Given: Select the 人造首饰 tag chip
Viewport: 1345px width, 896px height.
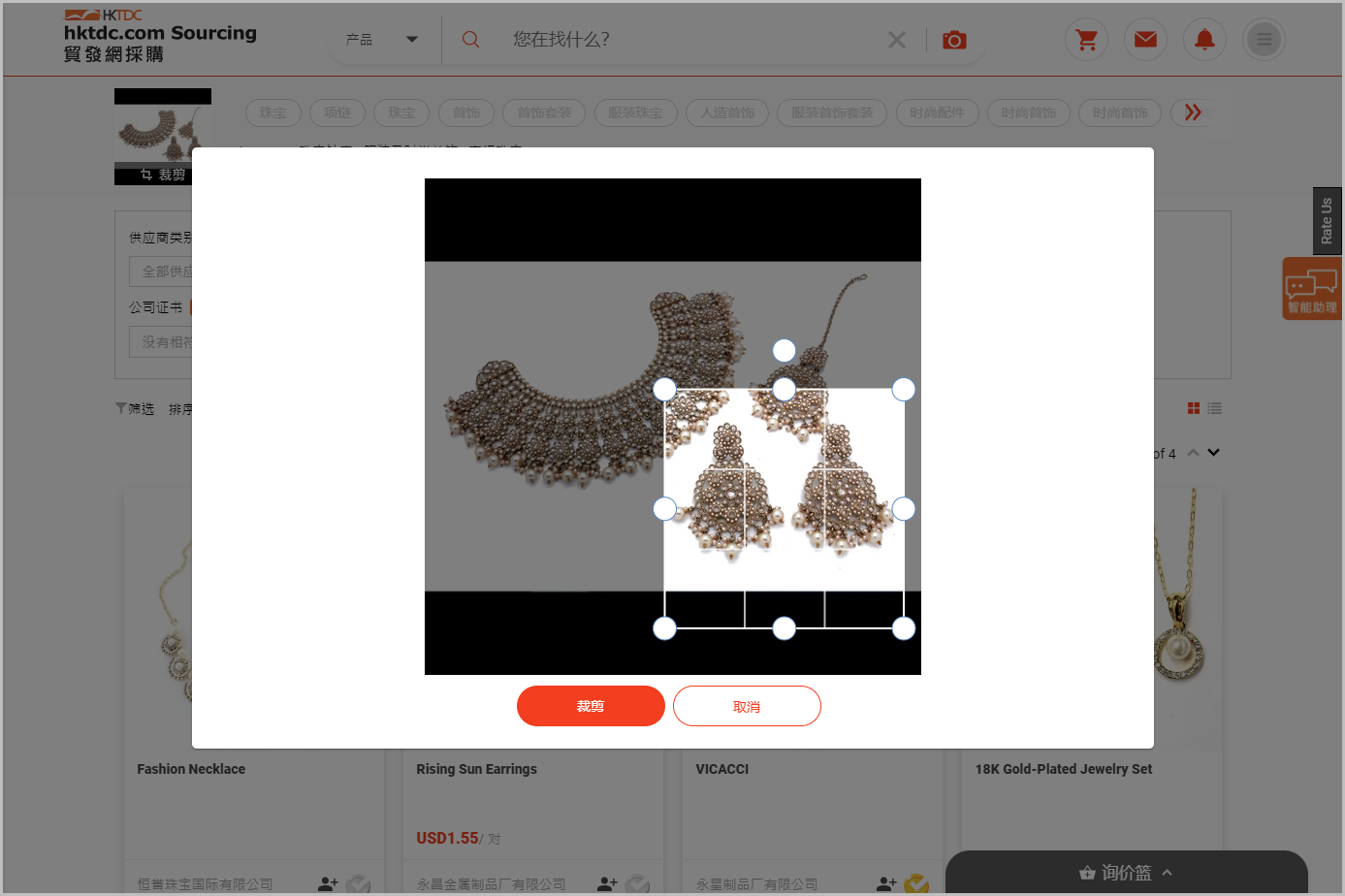Looking at the screenshot, I should coord(727,112).
